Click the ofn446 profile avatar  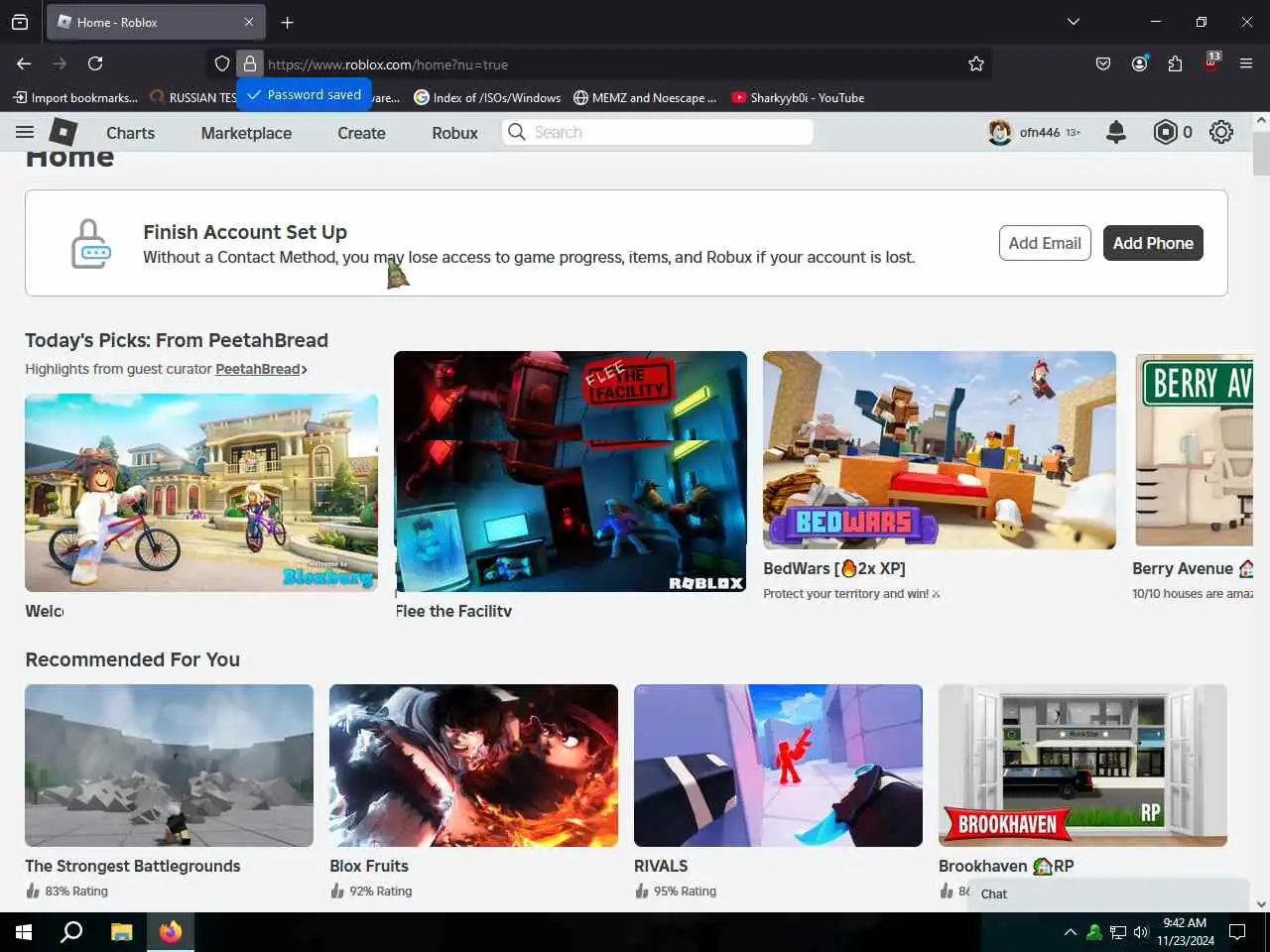tap(1000, 132)
